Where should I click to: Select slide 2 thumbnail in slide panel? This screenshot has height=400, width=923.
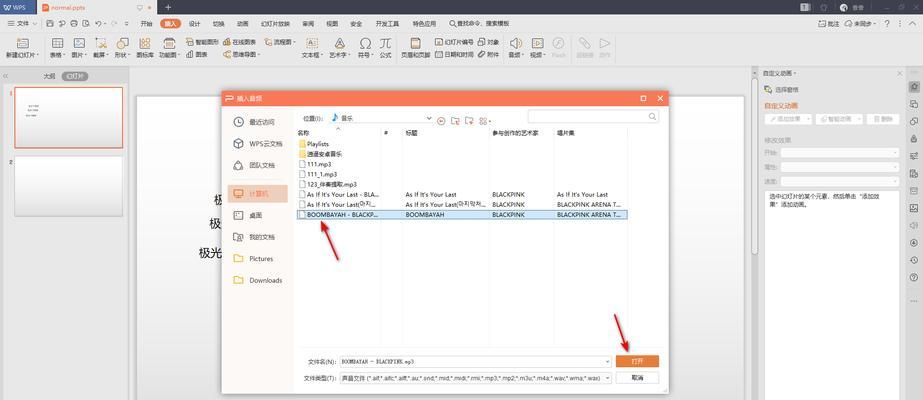(x=69, y=186)
